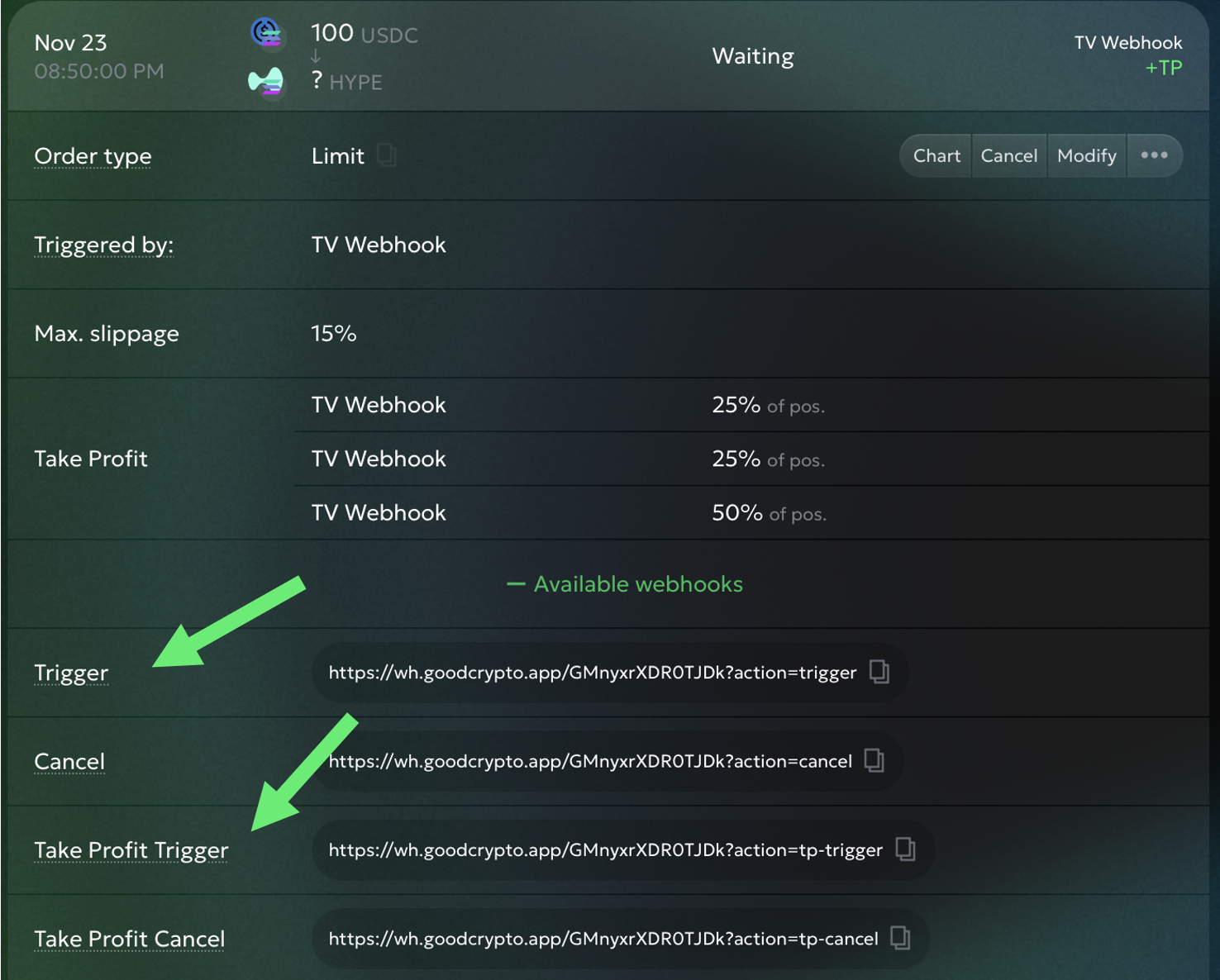
Task: Click the USDC token icon
Action: (x=266, y=33)
